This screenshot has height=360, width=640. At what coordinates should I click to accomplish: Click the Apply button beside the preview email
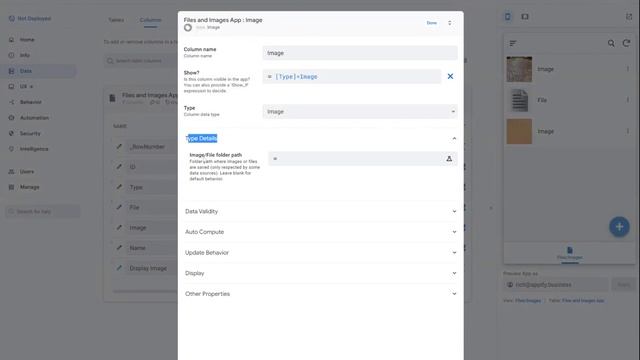coord(623,285)
